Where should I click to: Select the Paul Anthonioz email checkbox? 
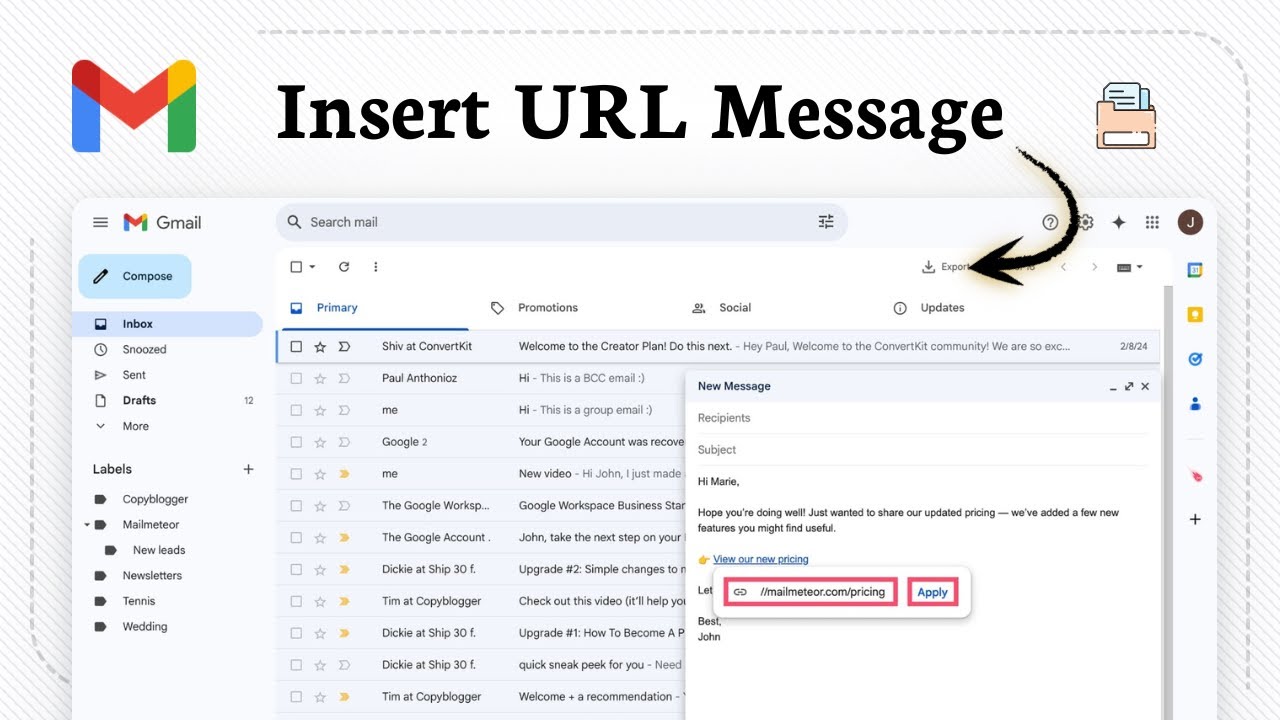[x=296, y=378]
